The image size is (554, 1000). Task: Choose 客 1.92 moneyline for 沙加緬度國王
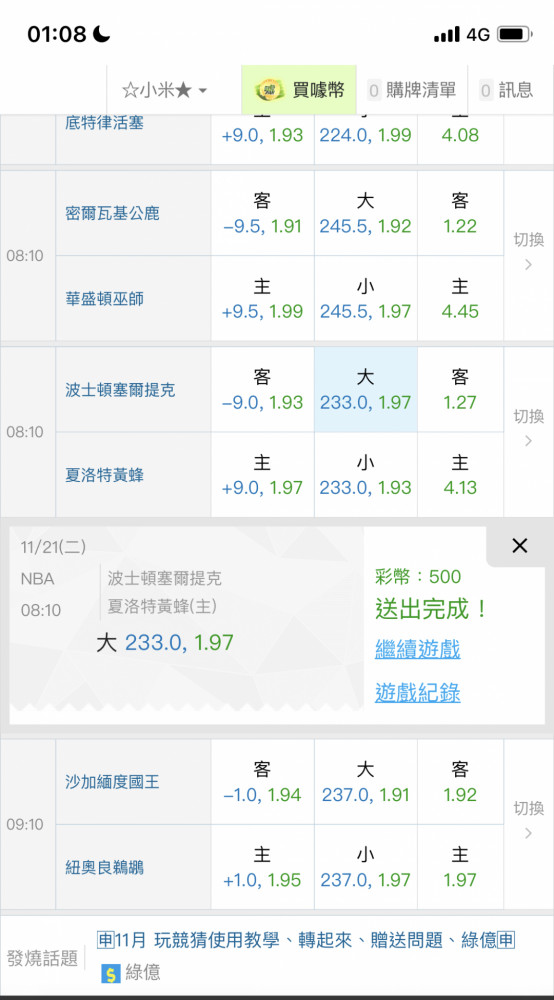[460, 782]
